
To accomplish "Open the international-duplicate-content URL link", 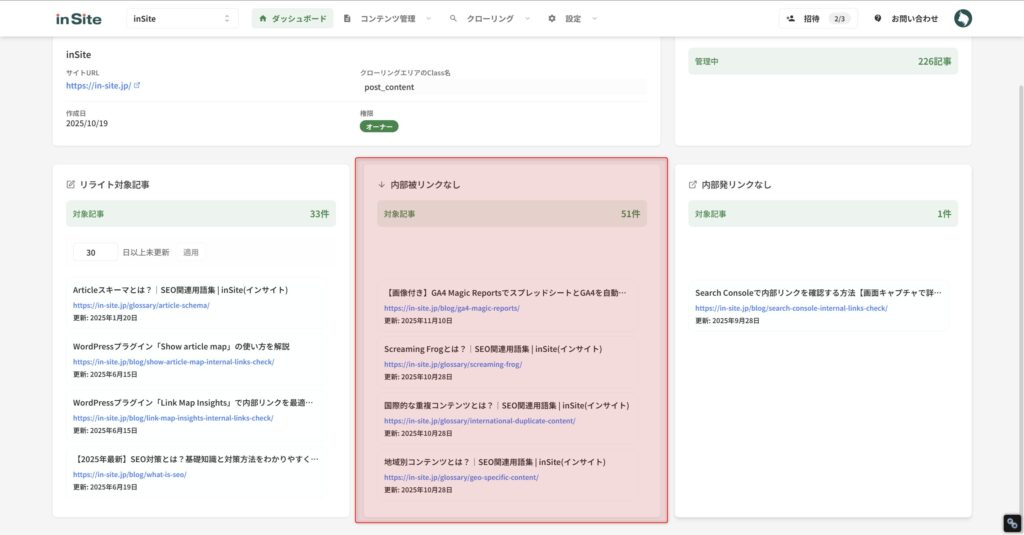I will [x=480, y=421].
